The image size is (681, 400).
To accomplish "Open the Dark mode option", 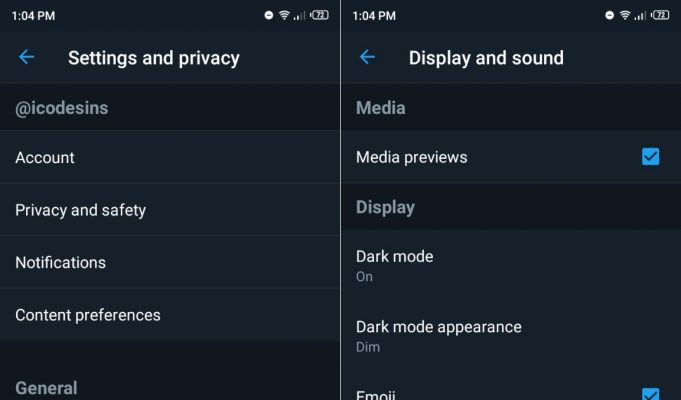I will point(511,265).
